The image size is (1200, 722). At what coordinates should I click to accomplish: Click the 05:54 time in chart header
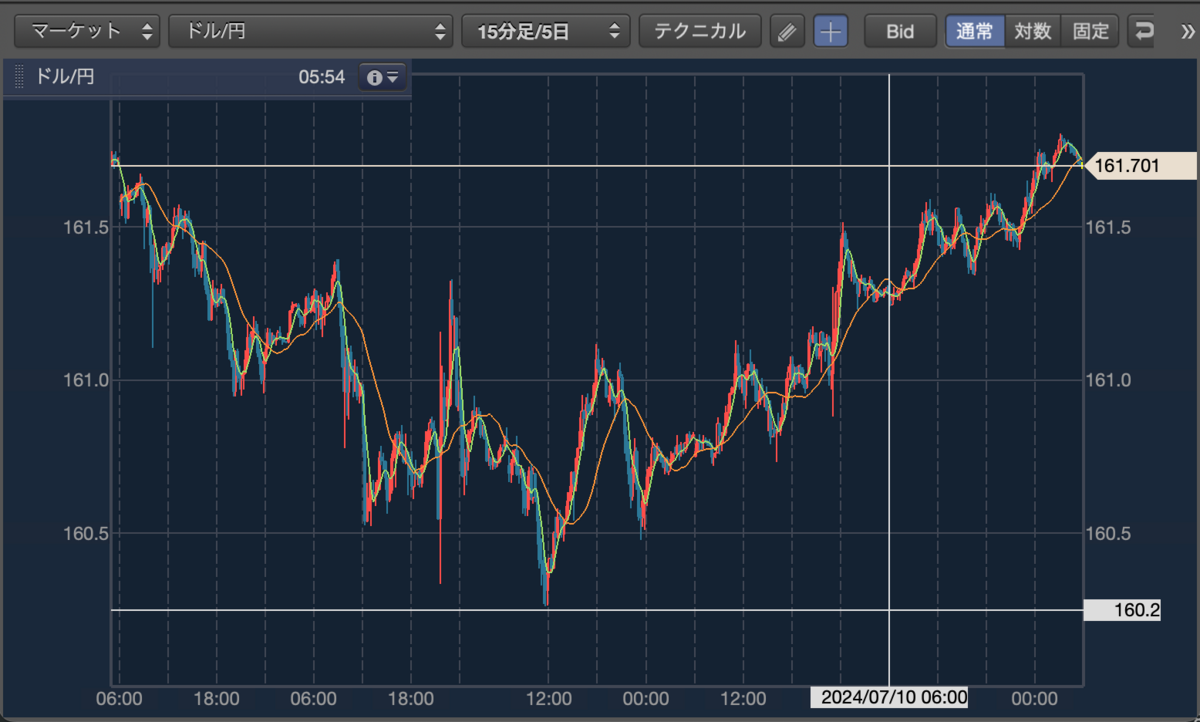[x=322, y=77]
